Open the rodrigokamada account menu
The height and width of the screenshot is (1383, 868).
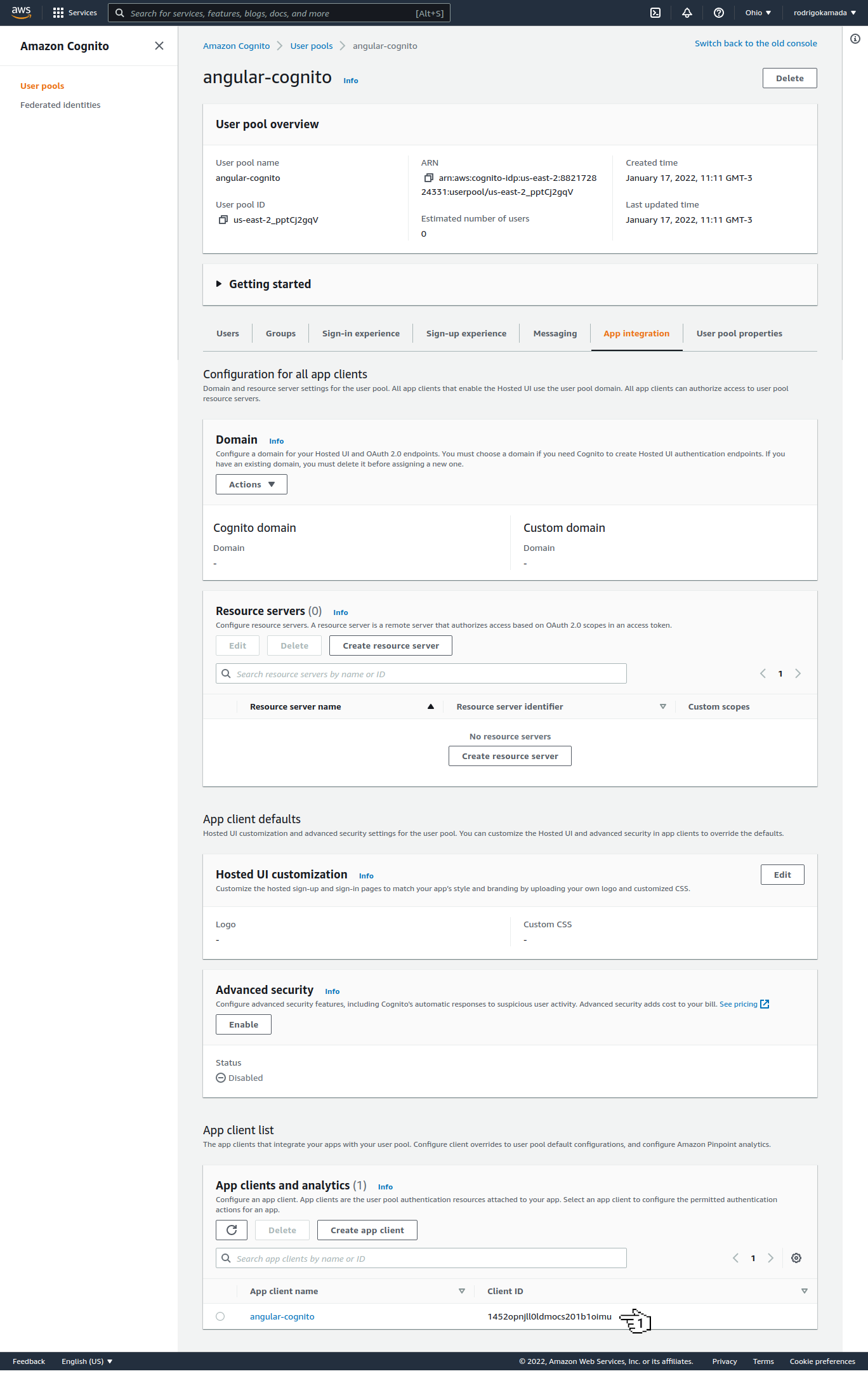pos(825,13)
